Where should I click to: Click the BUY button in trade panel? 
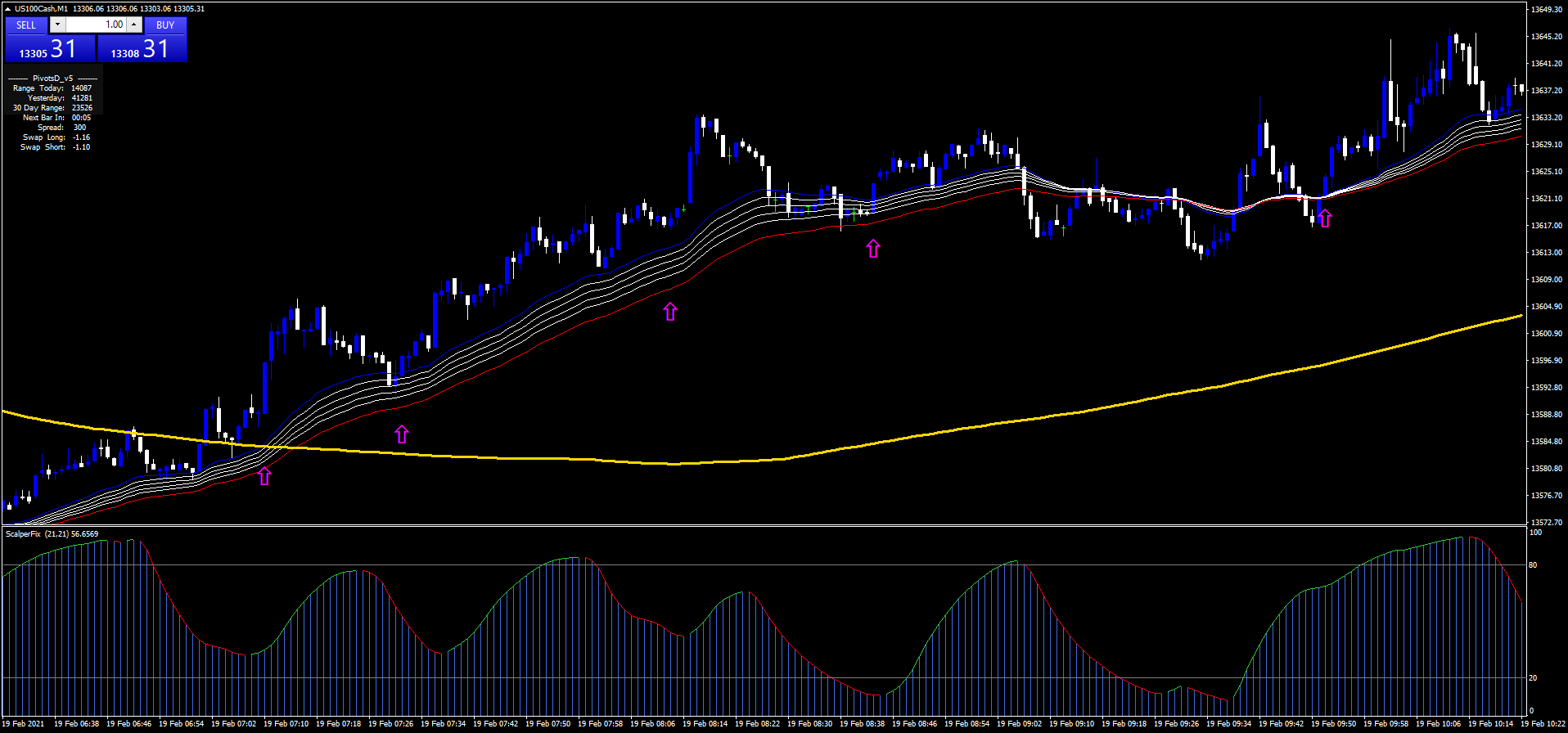tap(165, 25)
